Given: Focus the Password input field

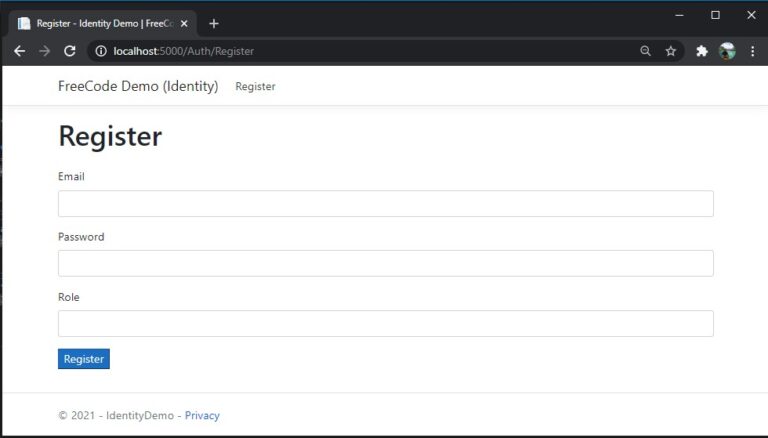Looking at the screenshot, I should 385,264.
